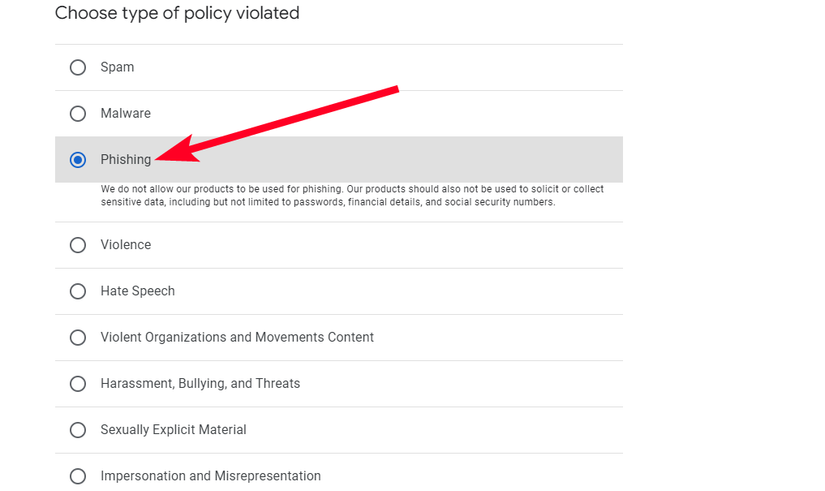Click "Harassment, Bullying, and Threats" label text
The image size is (825, 491).
[200, 384]
